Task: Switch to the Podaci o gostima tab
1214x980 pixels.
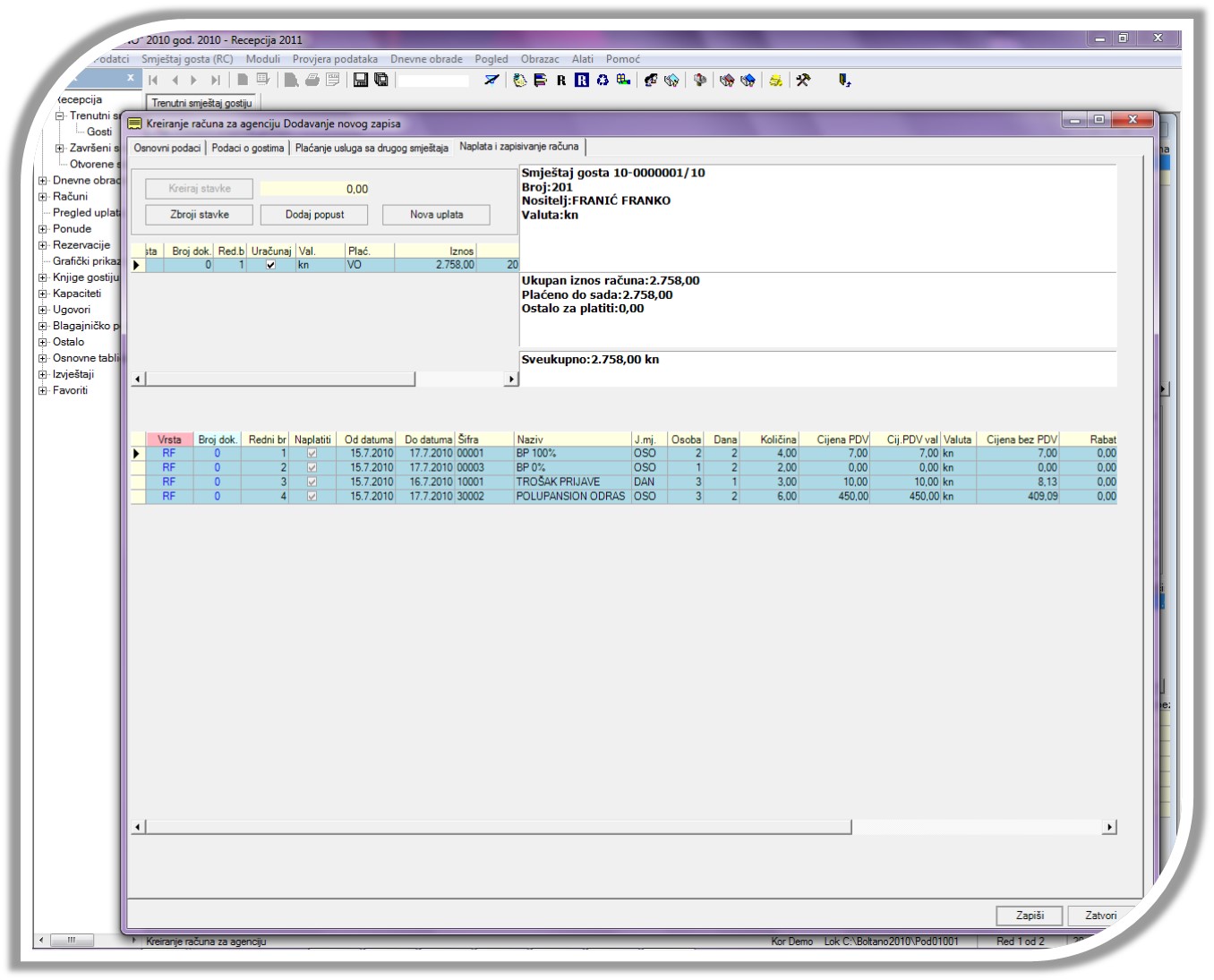Action: (248, 148)
